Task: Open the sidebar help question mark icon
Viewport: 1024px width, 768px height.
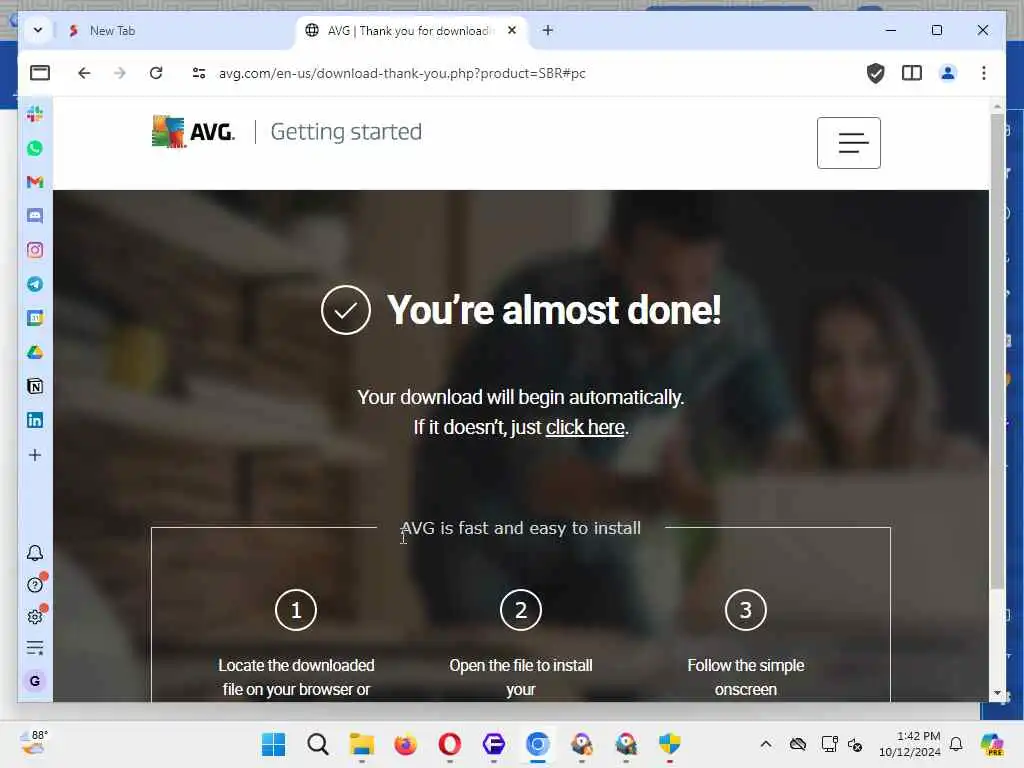Action: [x=35, y=584]
